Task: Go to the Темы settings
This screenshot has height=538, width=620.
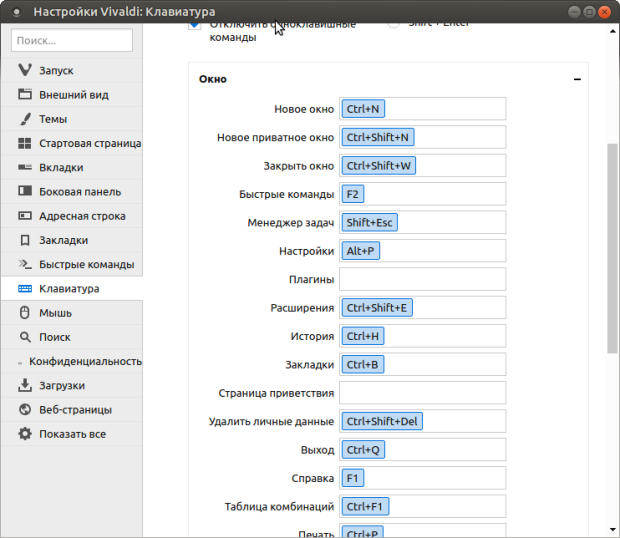Action: 53,119
